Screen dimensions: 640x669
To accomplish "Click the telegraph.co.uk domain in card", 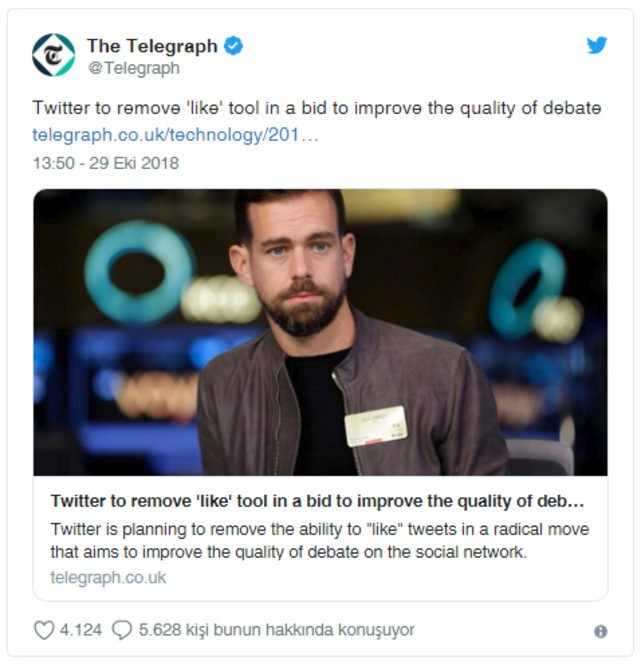I will [x=108, y=577].
